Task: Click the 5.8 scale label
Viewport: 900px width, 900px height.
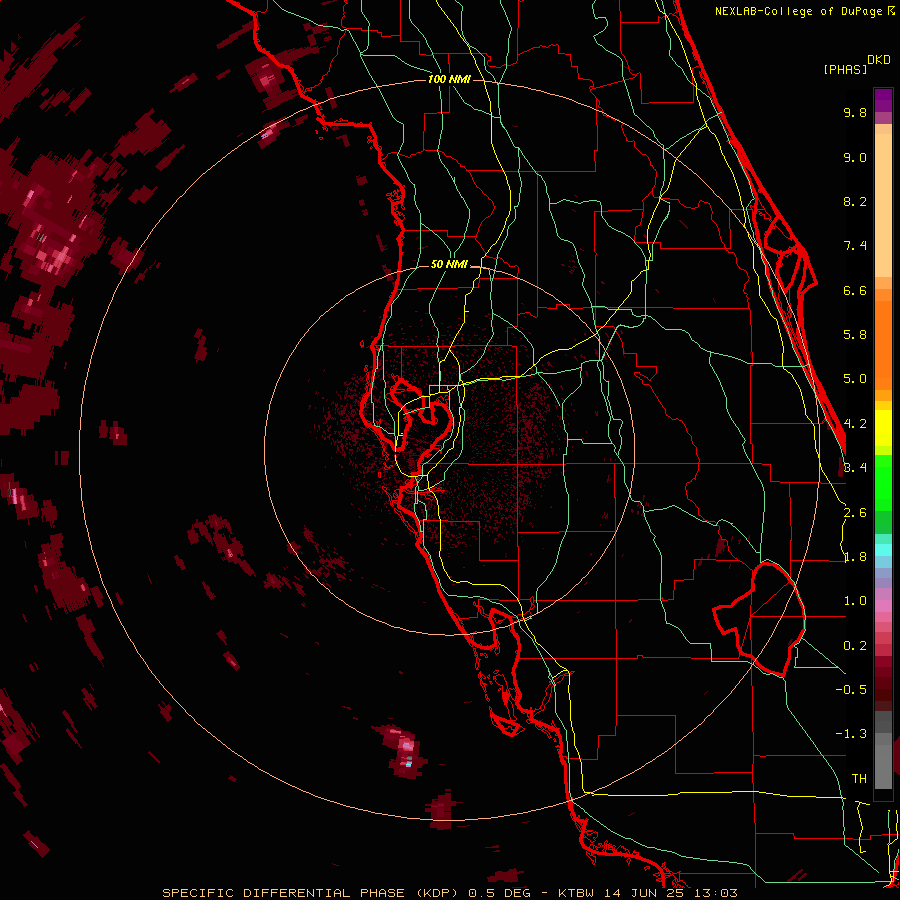Action: [x=855, y=335]
